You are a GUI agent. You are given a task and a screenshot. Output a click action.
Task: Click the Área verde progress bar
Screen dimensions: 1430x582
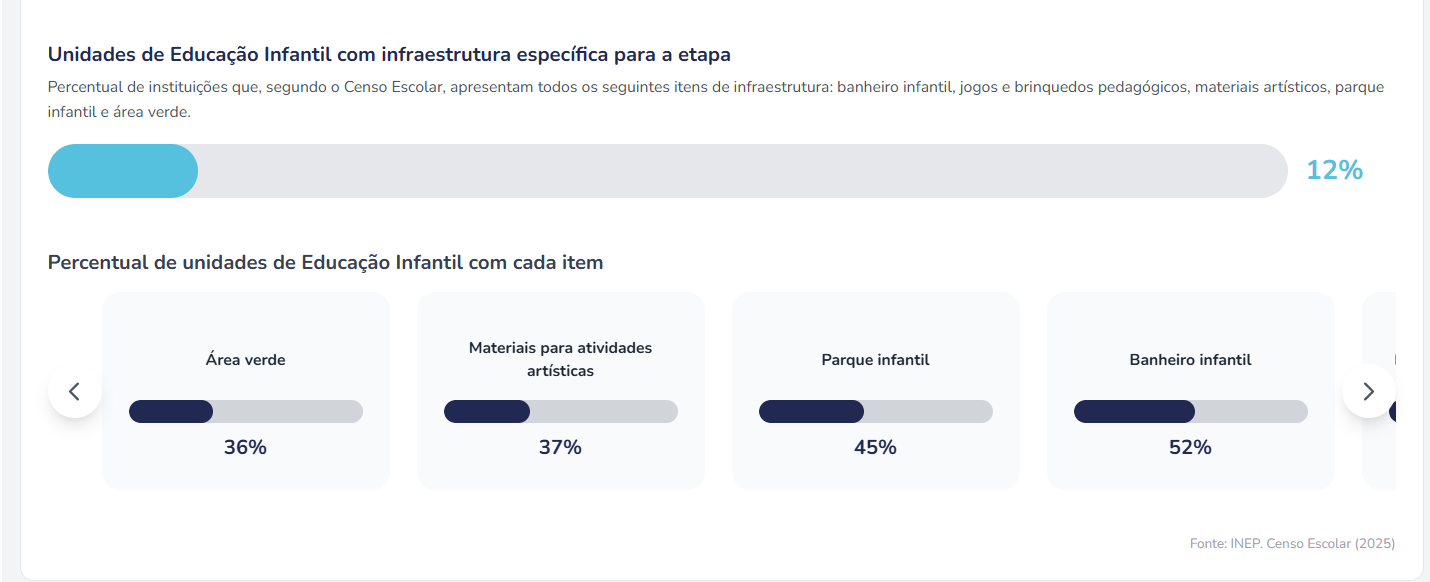246,411
